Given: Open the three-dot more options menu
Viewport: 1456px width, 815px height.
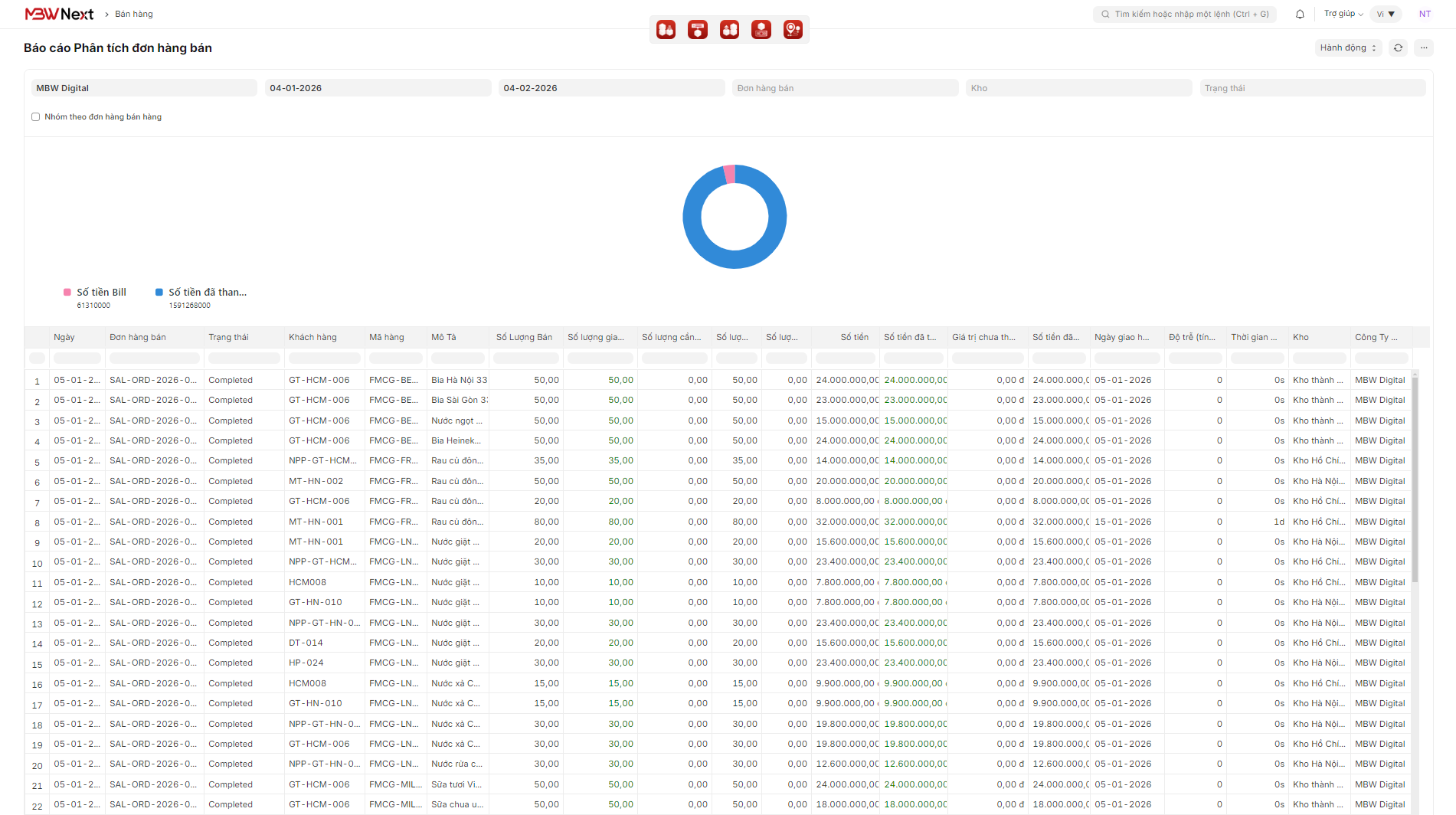Looking at the screenshot, I should point(1424,47).
